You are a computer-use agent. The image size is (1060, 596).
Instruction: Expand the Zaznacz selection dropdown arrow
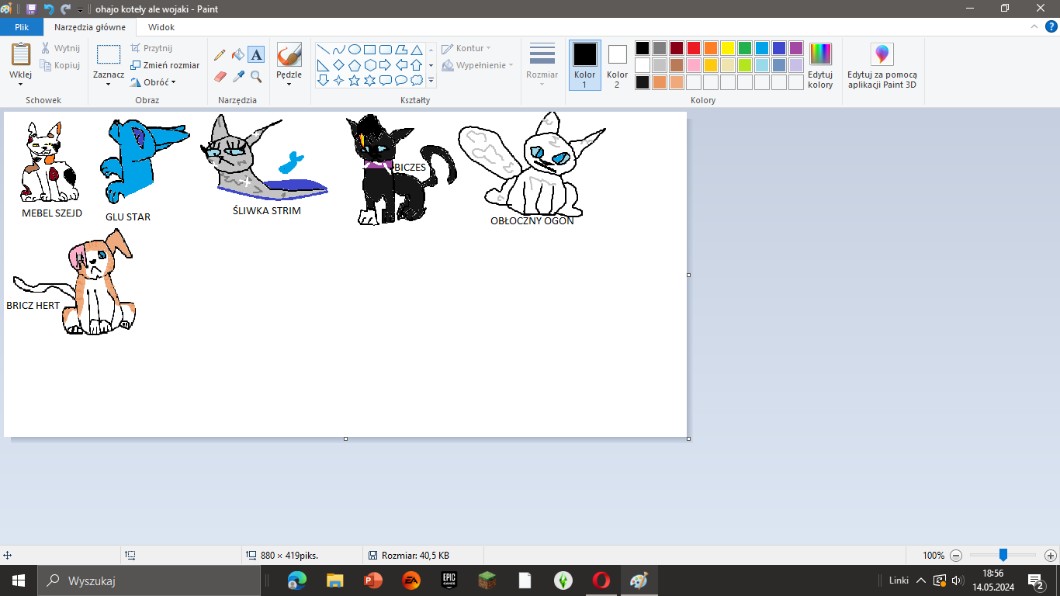(x=108, y=85)
